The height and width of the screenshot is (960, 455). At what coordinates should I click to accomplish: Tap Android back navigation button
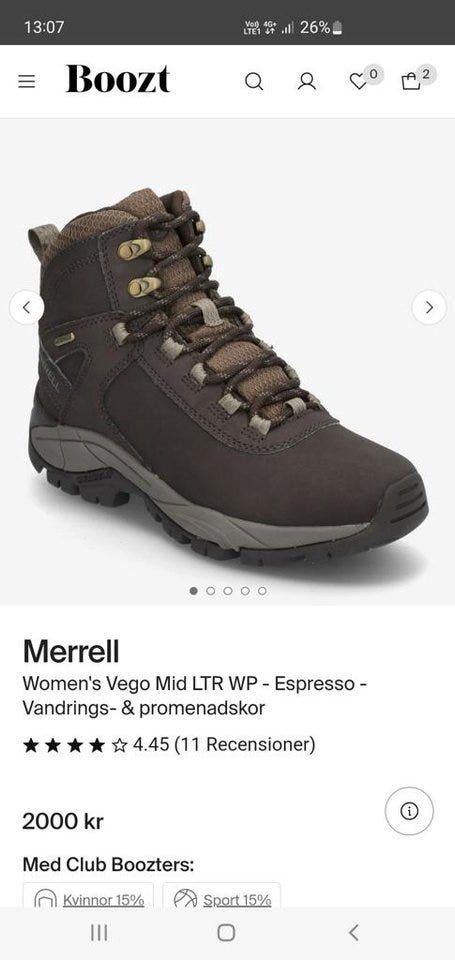(x=353, y=932)
